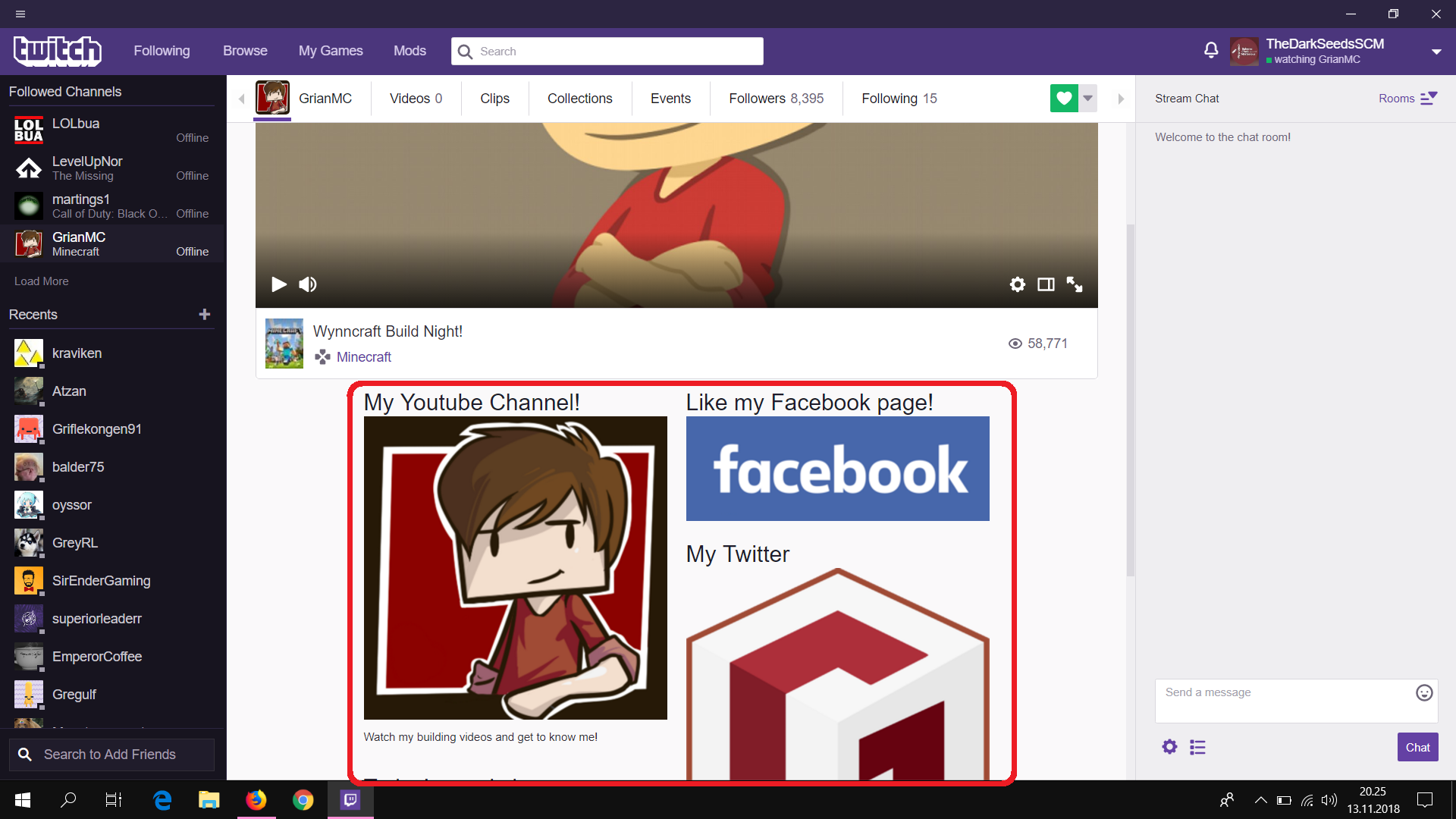Viewport: 1456px width, 819px height.
Task: Open Griflekongen91 in Recents
Action: [113, 429]
